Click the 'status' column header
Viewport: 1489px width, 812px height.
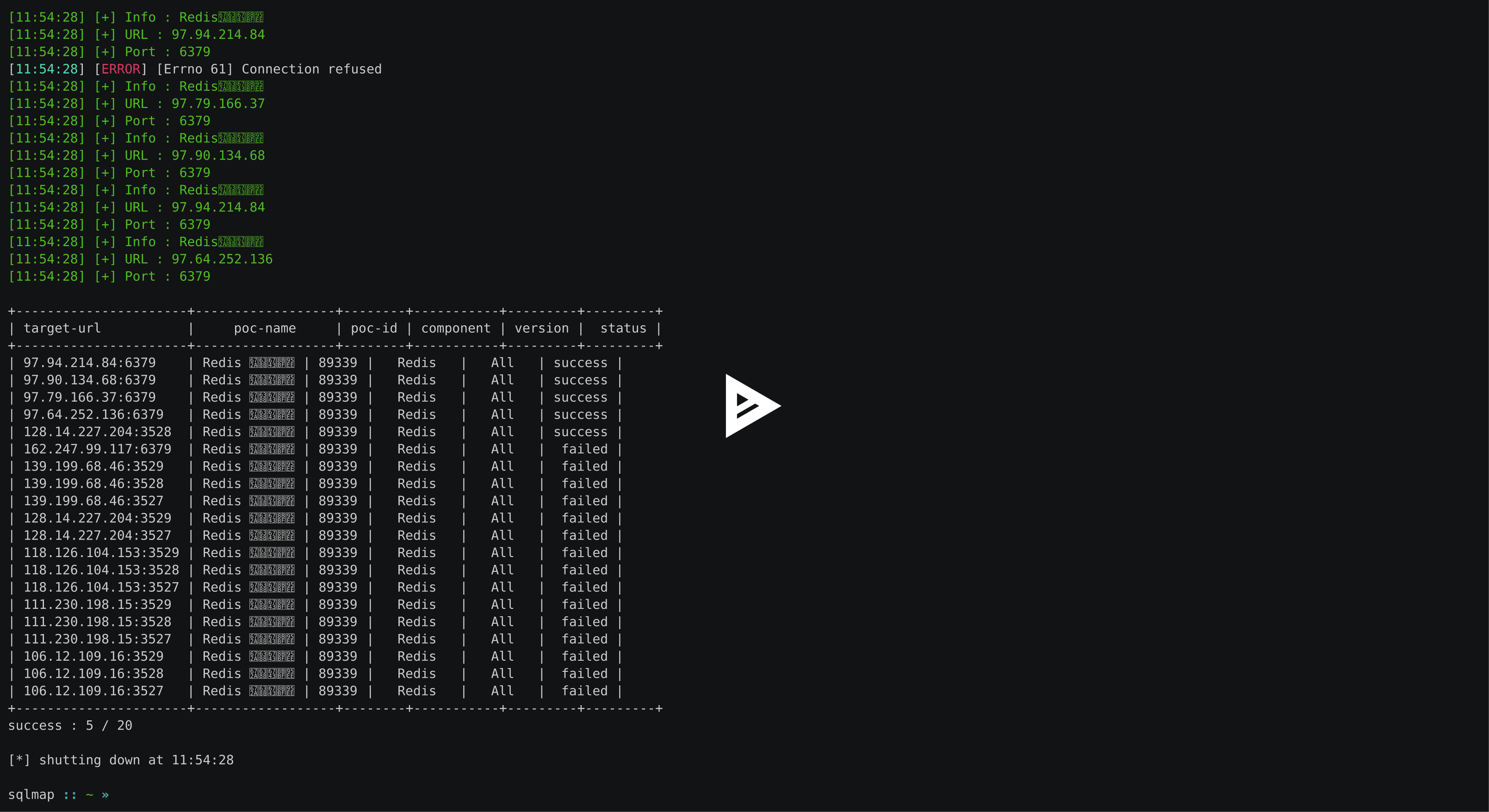tap(623, 328)
